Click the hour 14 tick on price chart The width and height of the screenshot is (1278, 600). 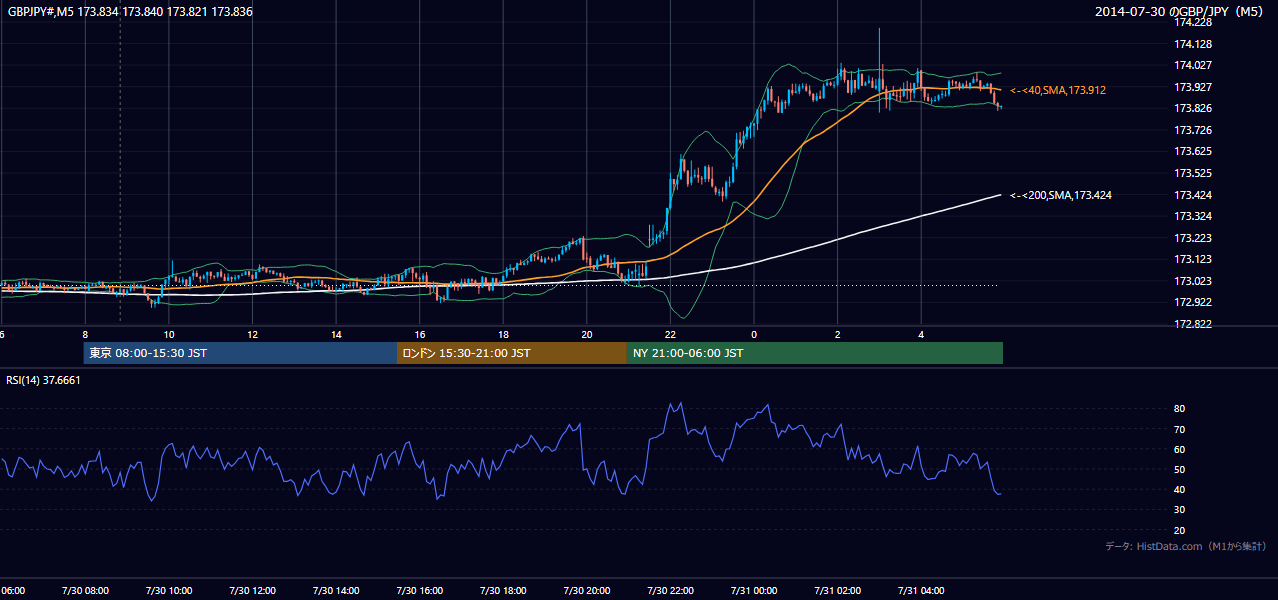click(x=336, y=334)
